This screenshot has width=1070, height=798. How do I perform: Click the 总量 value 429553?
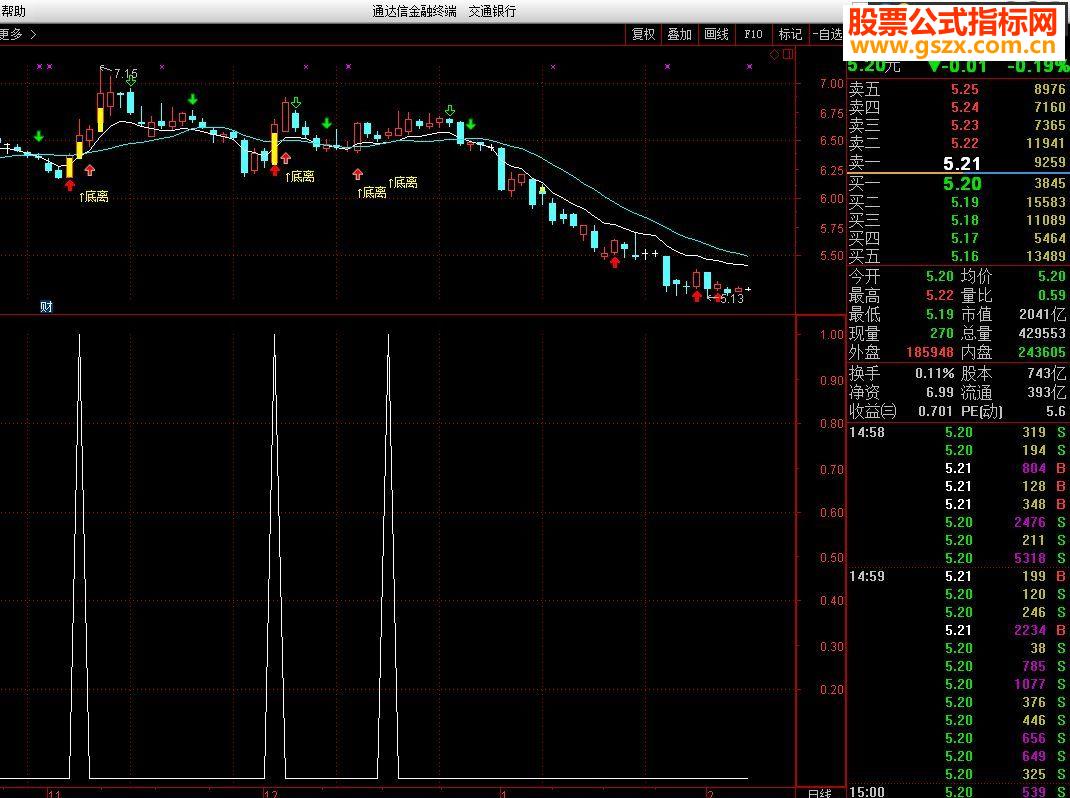pyautogui.click(x=1041, y=334)
